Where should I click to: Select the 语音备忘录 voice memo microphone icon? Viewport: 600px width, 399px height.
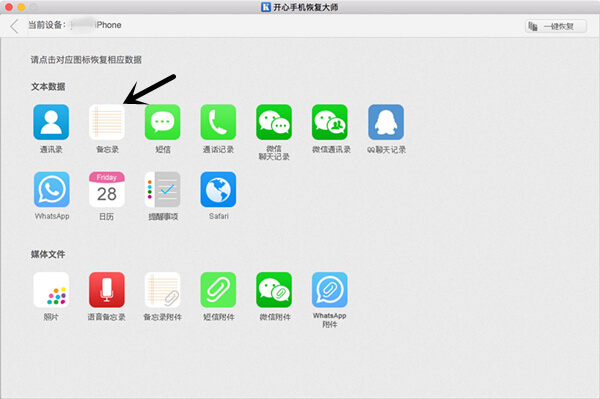tap(107, 290)
